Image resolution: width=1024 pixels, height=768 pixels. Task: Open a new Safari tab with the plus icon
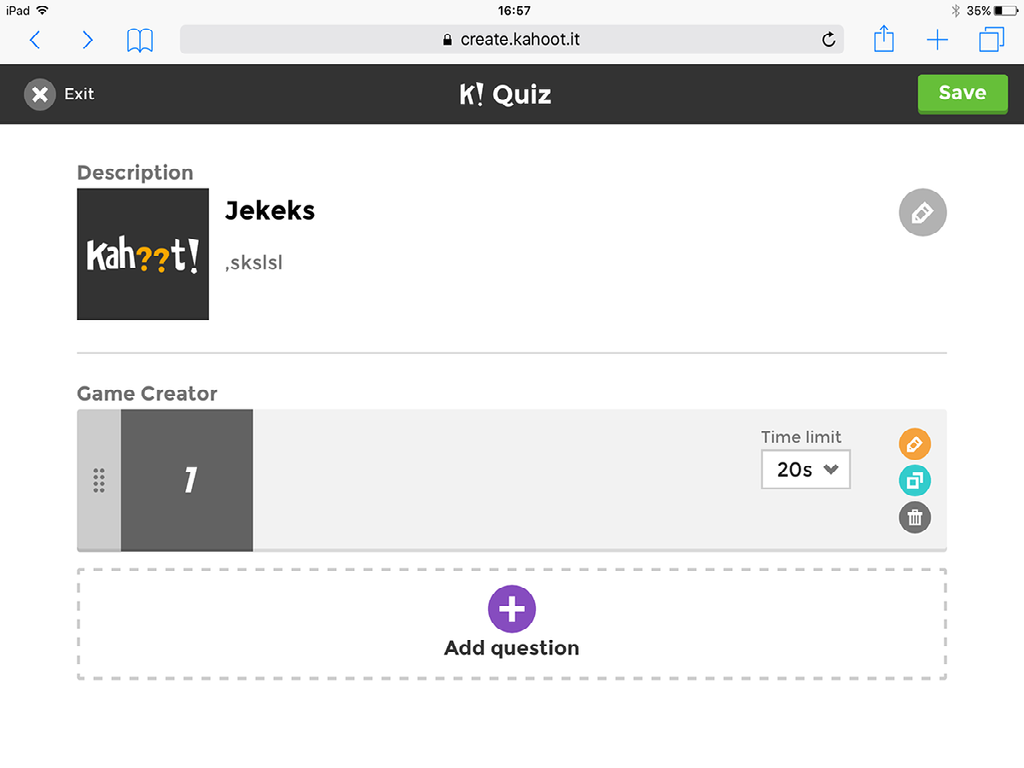(x=937, y=40)
